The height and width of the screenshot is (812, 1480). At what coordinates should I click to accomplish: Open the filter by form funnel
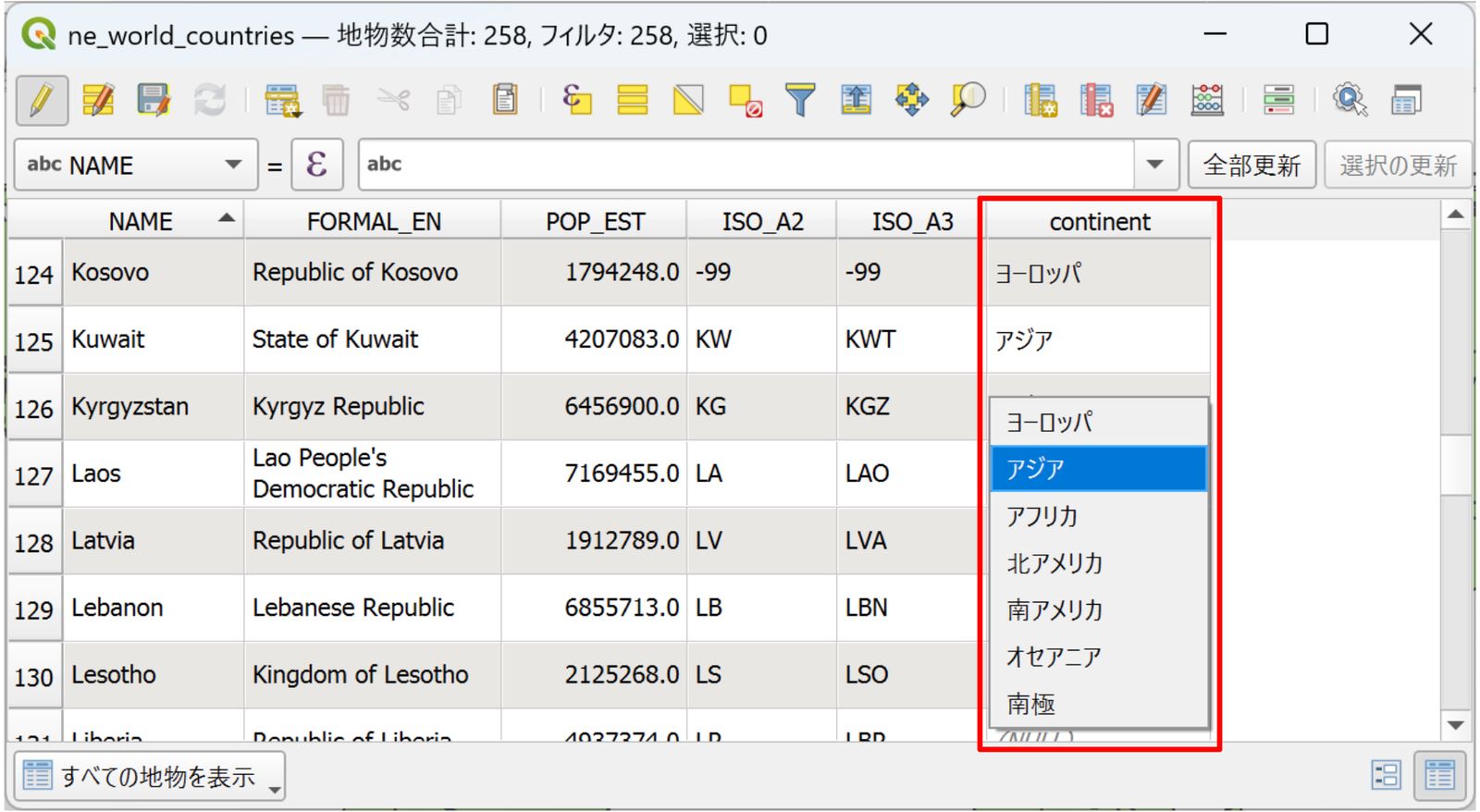(800, 100)
